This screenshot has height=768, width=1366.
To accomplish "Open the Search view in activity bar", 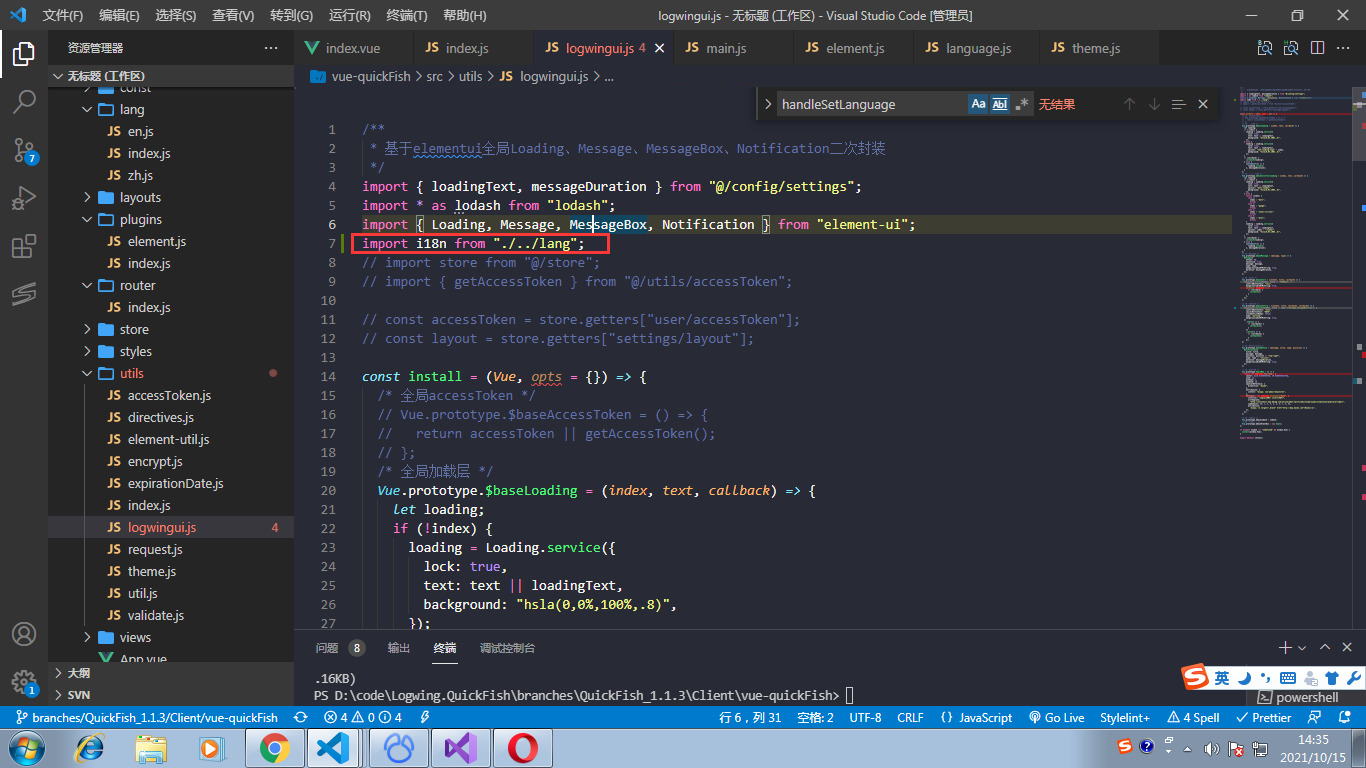I will click(24, 101).
